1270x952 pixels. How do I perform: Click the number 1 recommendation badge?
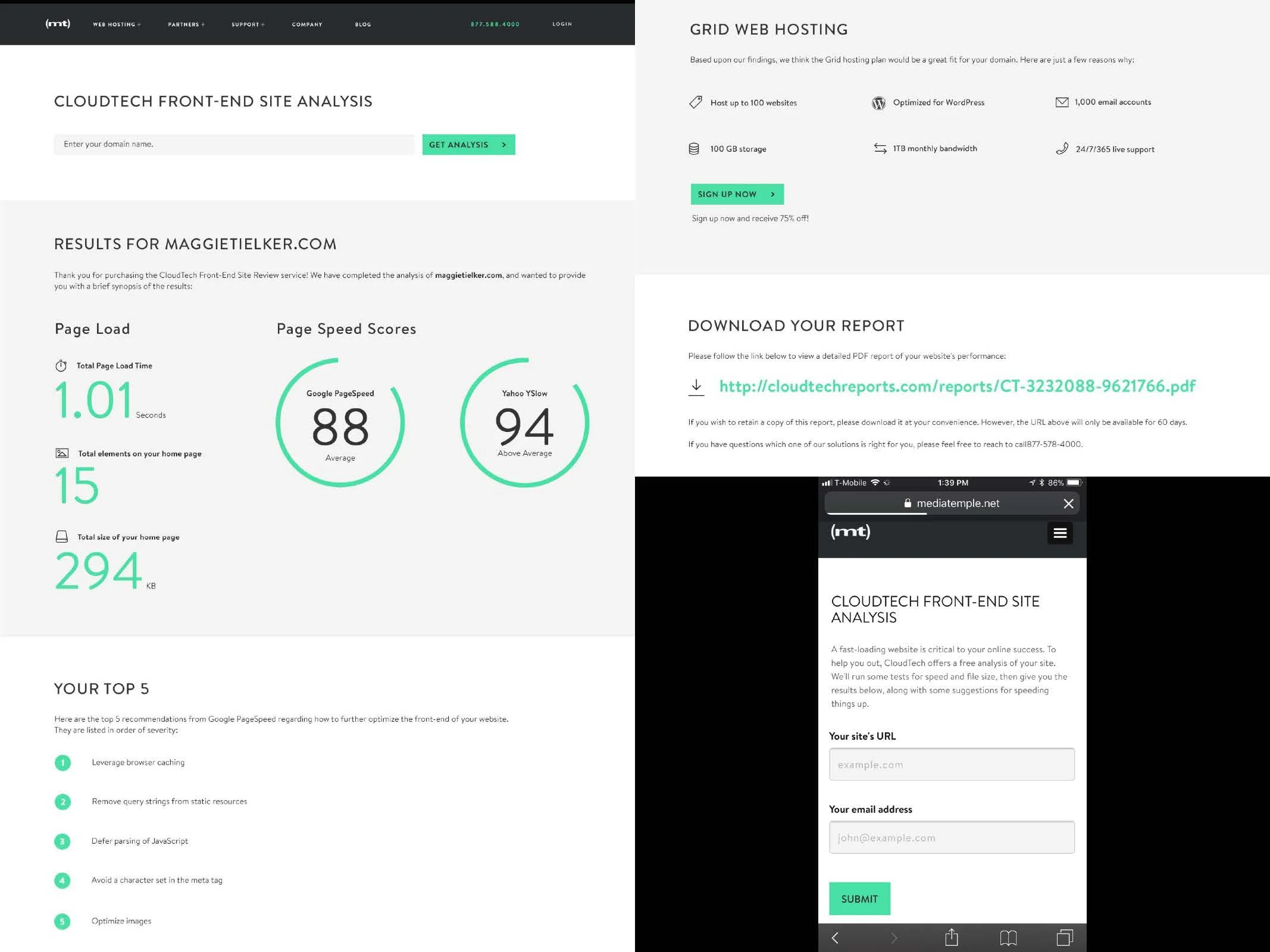(x=62, y=763)
